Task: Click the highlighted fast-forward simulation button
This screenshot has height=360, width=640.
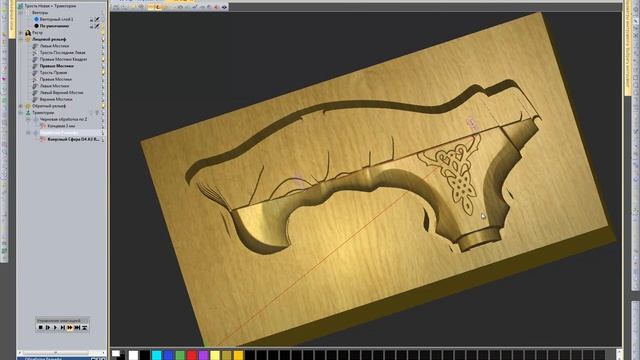Action: (x=70, y=327)
